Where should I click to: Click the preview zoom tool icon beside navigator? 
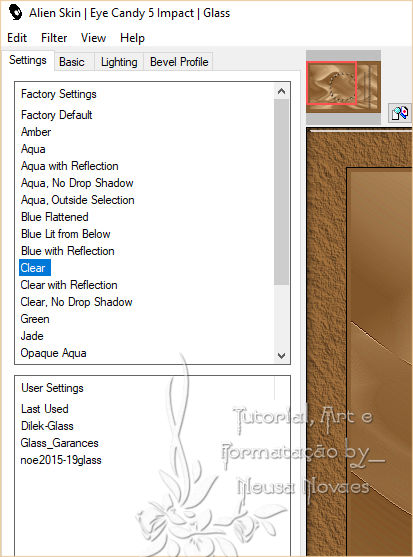[x=400, y=113]
